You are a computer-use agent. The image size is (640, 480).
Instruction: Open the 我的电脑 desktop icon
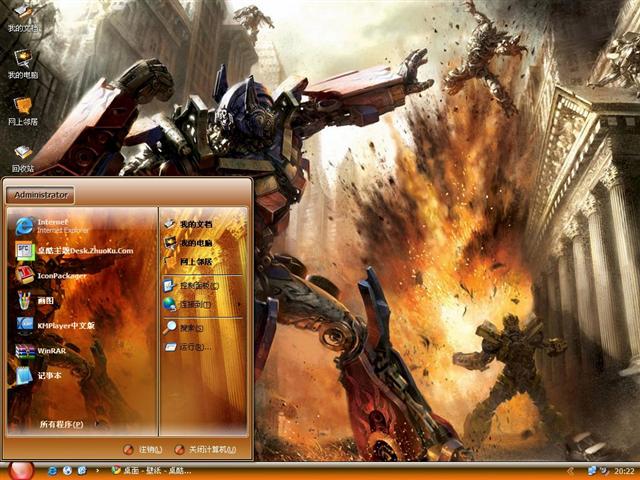[23, 64]
